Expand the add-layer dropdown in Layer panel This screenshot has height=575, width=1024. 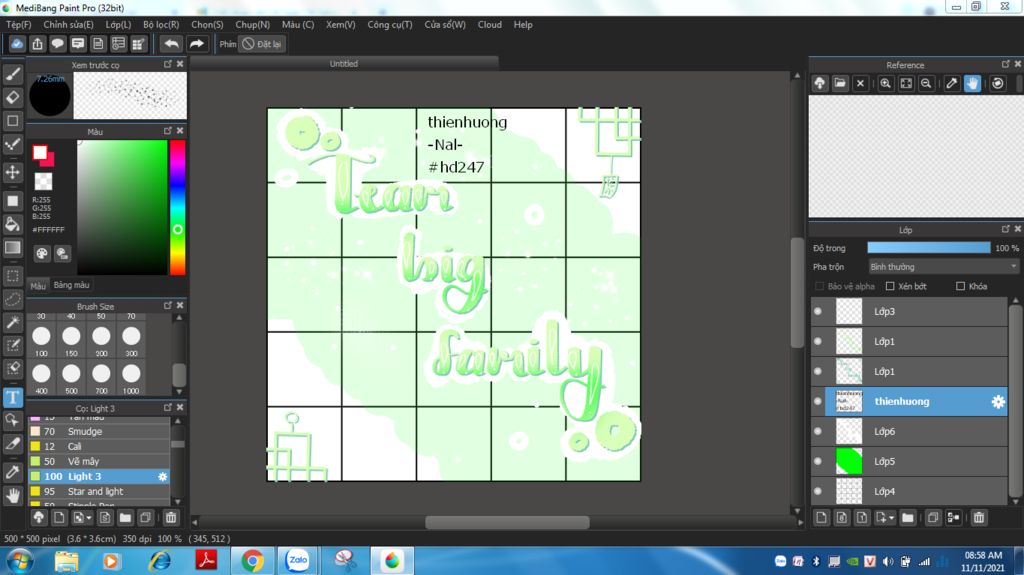point(885,518)
